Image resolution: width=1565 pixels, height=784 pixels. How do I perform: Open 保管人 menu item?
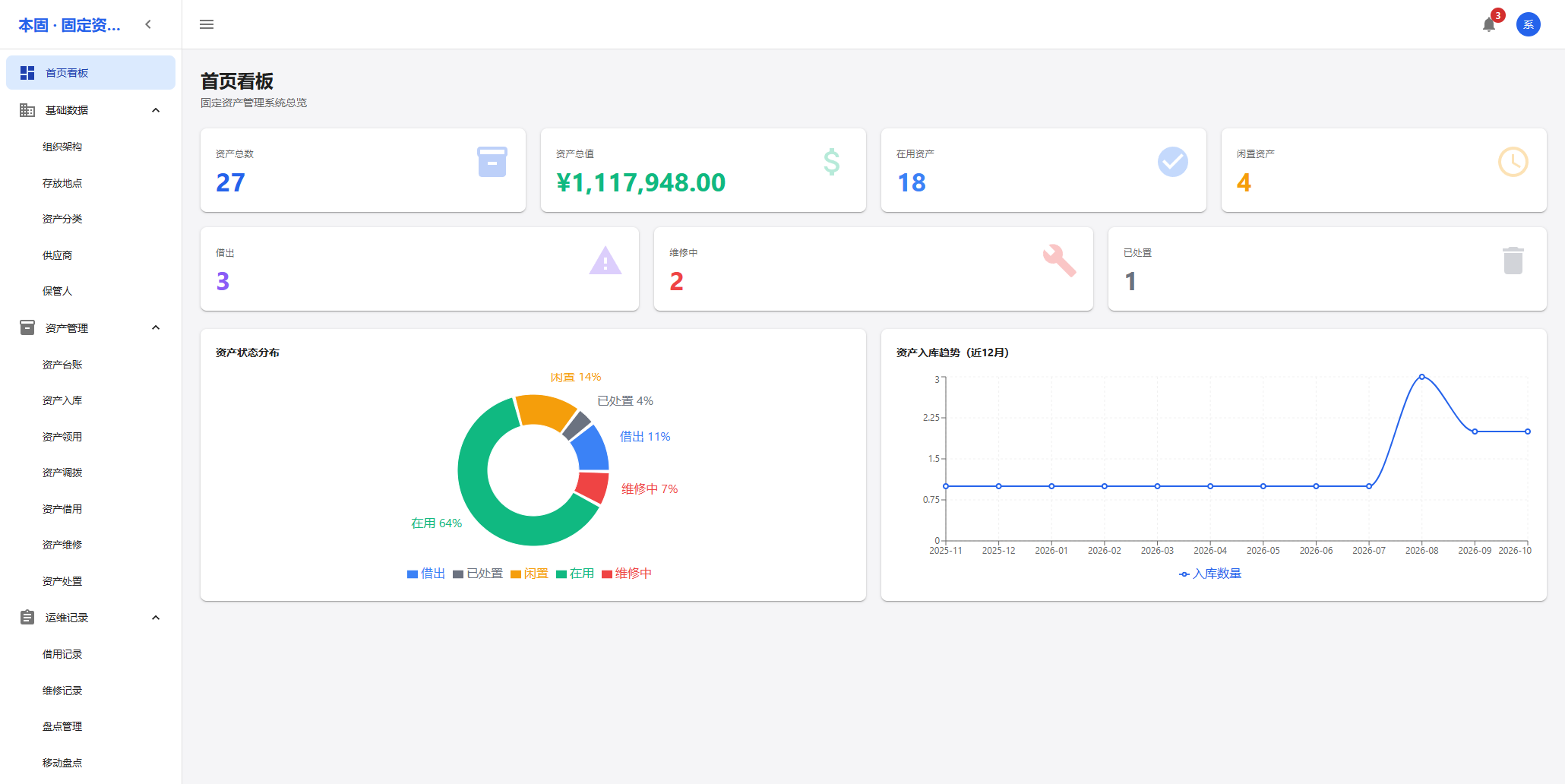[90, 291]
